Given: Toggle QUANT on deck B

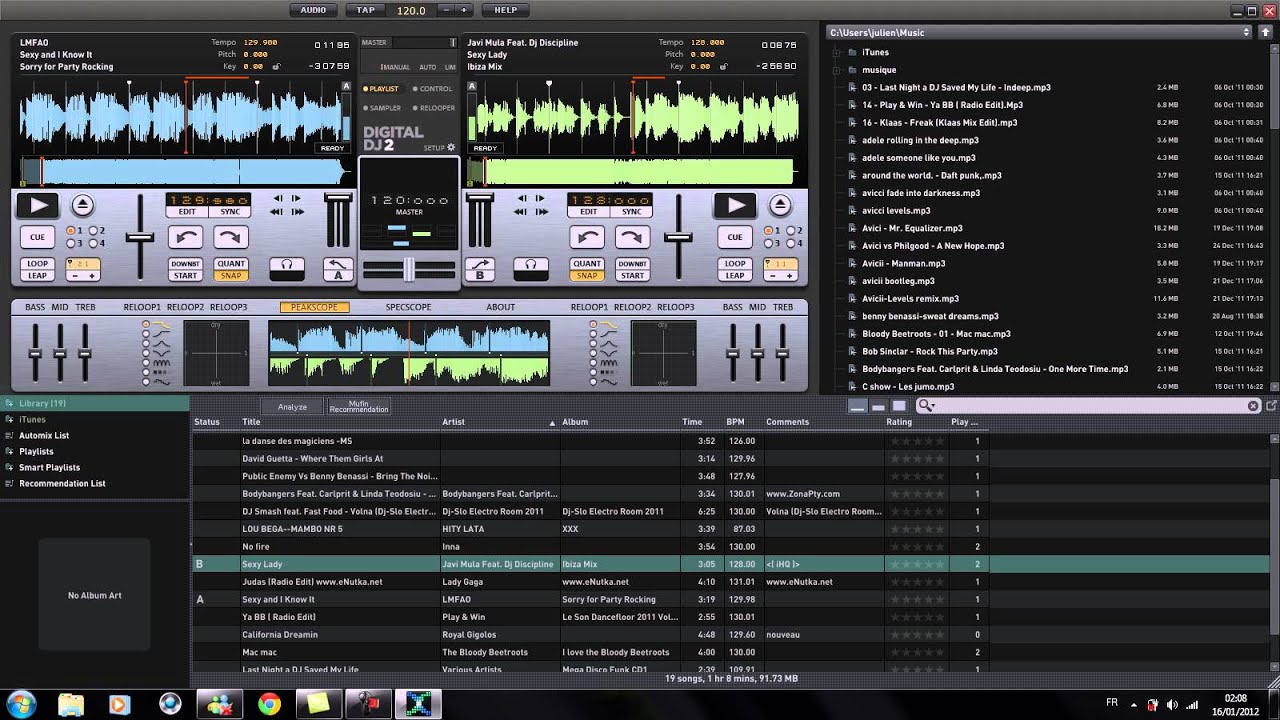Looking at the screenshot, I should tap(587, 264).
